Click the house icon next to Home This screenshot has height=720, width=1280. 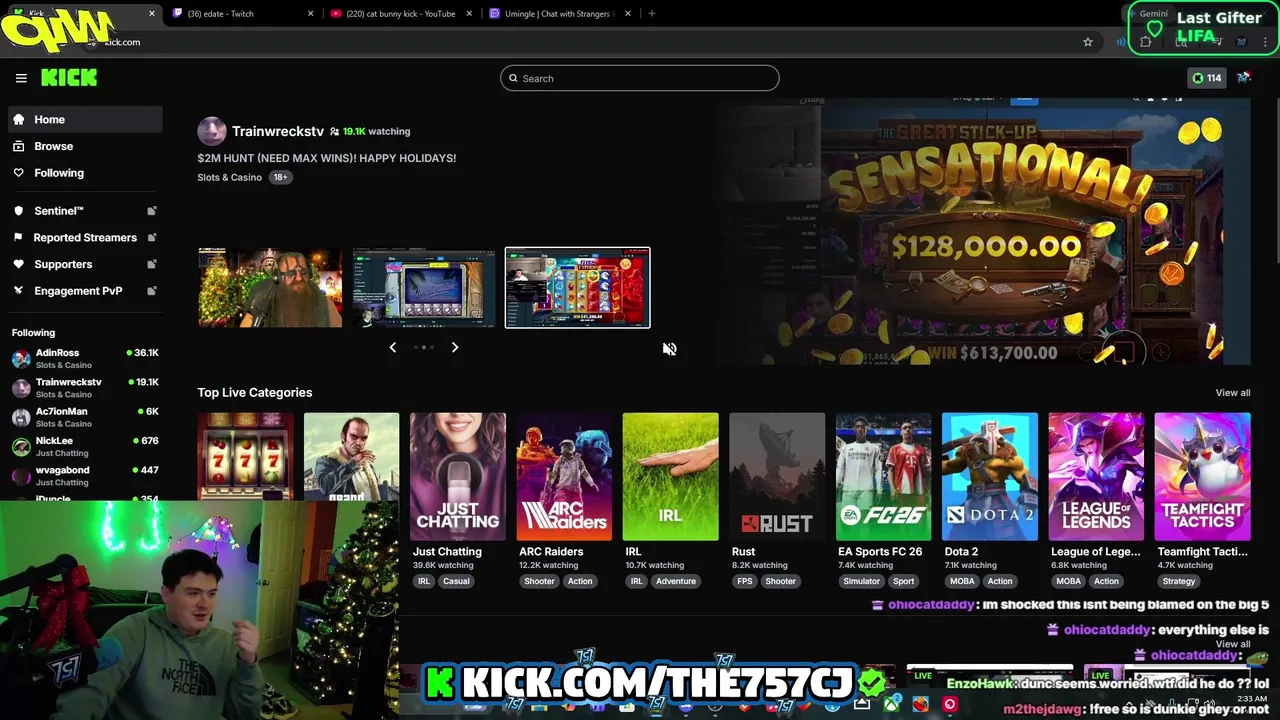coord(18,119)
